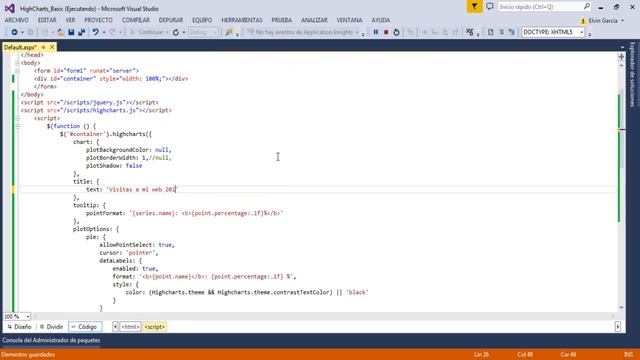This screenshot has height=360, width=640.
Task: Open the Debug configuration dropdown
Action: [203, 32]
